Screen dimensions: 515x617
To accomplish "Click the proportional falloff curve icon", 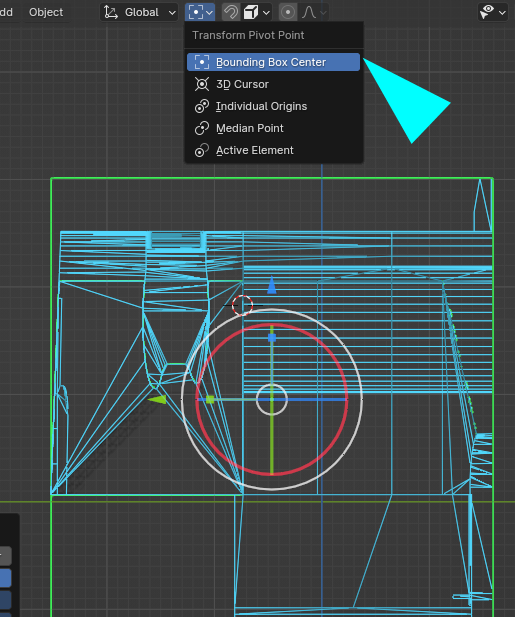I will pyautogui.click(x=309, y=13).
